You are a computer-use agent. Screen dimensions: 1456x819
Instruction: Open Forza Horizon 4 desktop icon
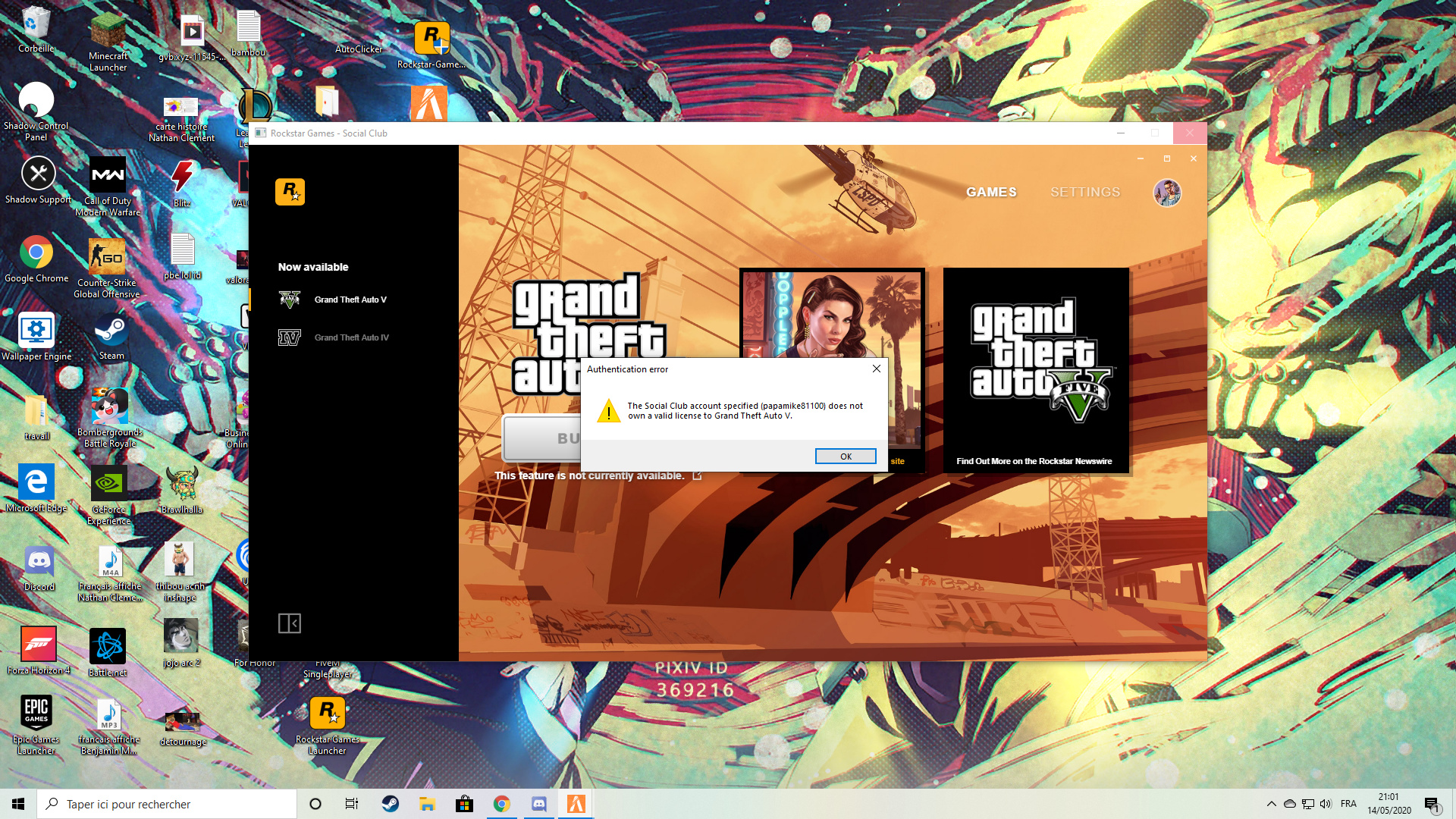pos(38,651)
